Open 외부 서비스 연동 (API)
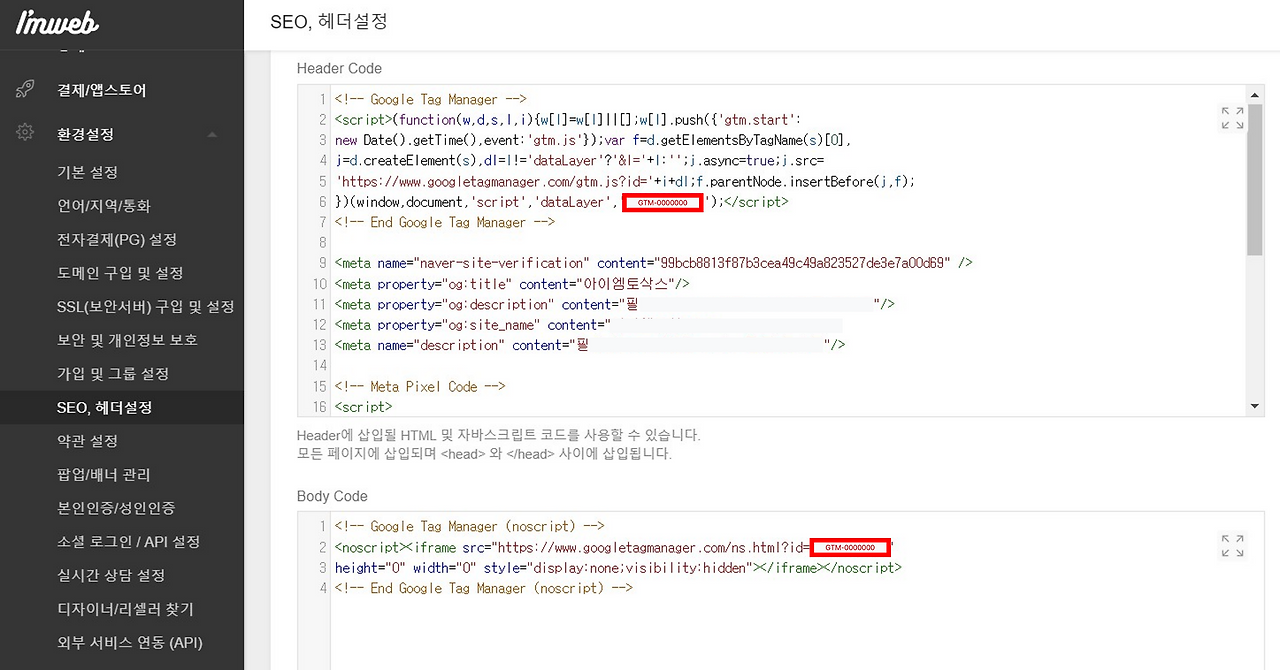The height and width of the screenshot is (670, 1280). tap(130, 643)
